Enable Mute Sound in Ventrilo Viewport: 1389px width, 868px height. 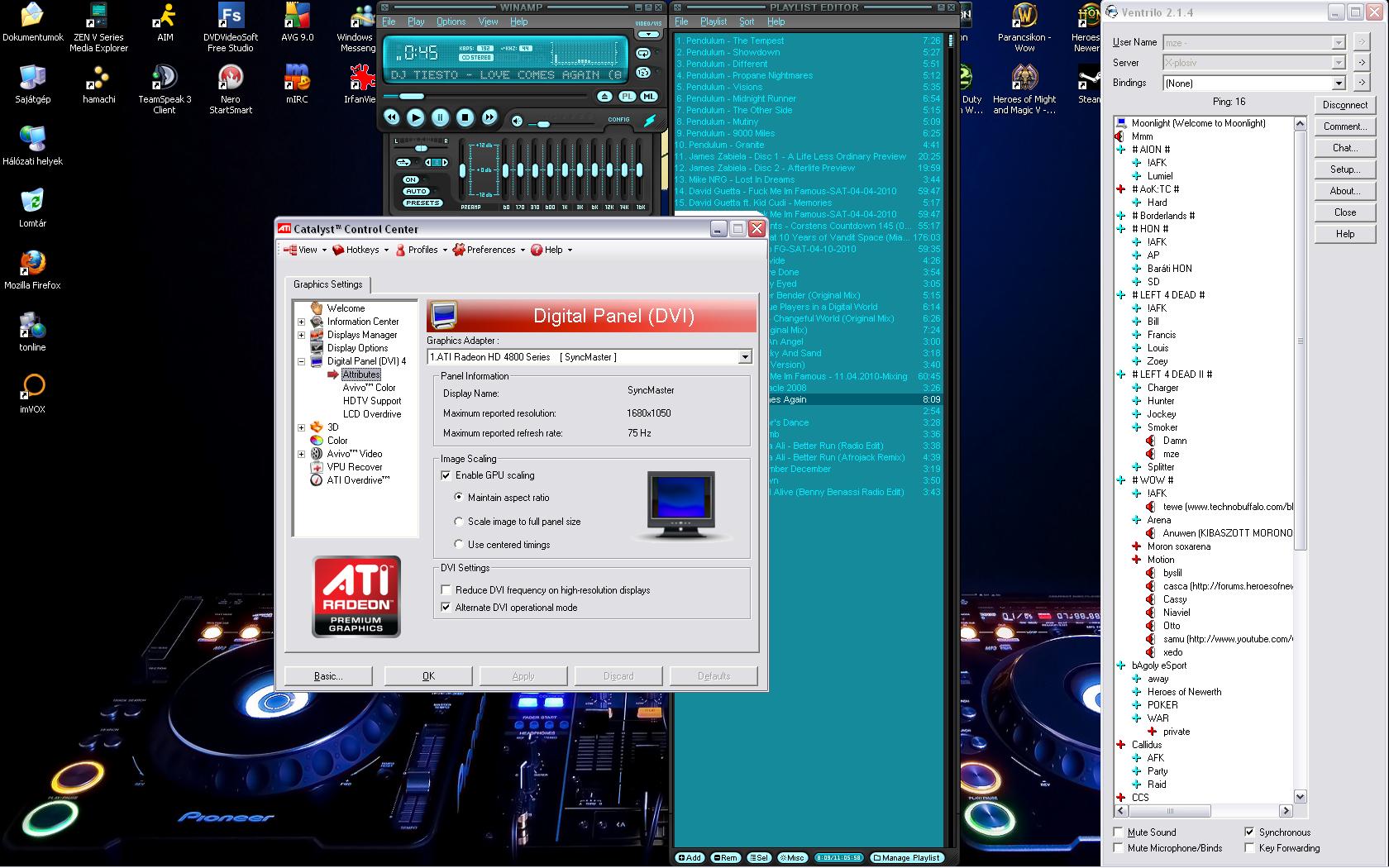pos(1119,832)
